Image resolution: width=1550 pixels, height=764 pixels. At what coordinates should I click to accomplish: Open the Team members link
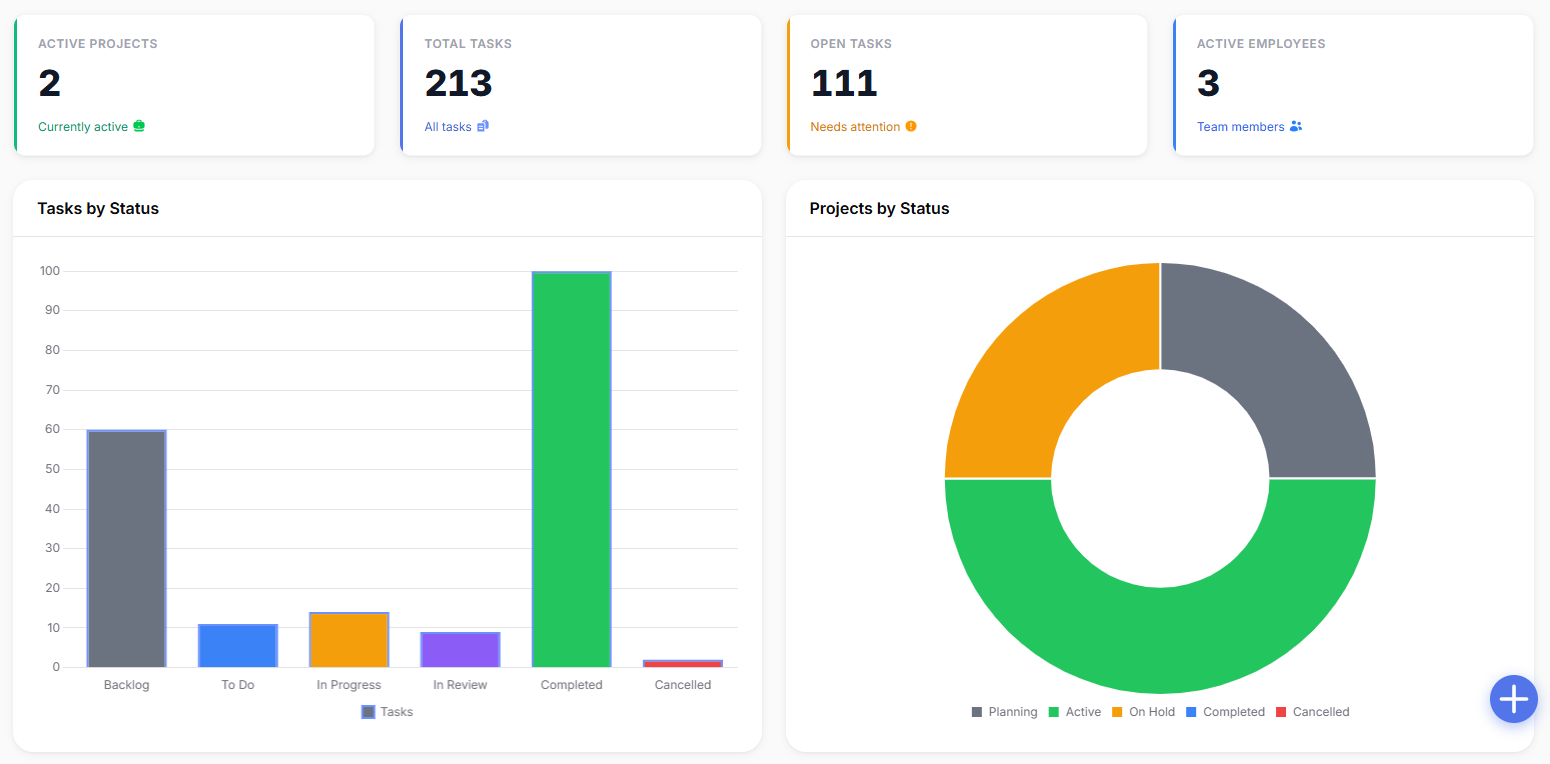click(x=1240, y=127)
